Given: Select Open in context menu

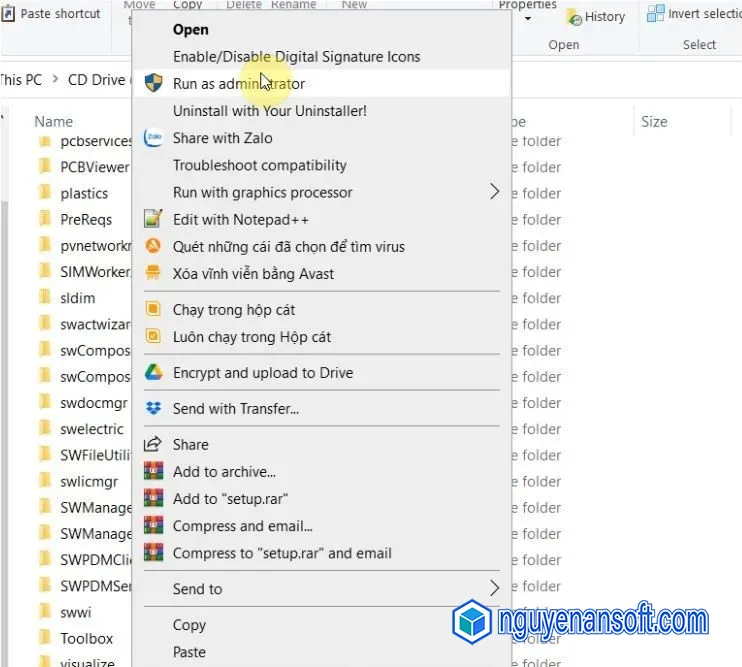Looking at the screenshot, I should click(191, 29).
